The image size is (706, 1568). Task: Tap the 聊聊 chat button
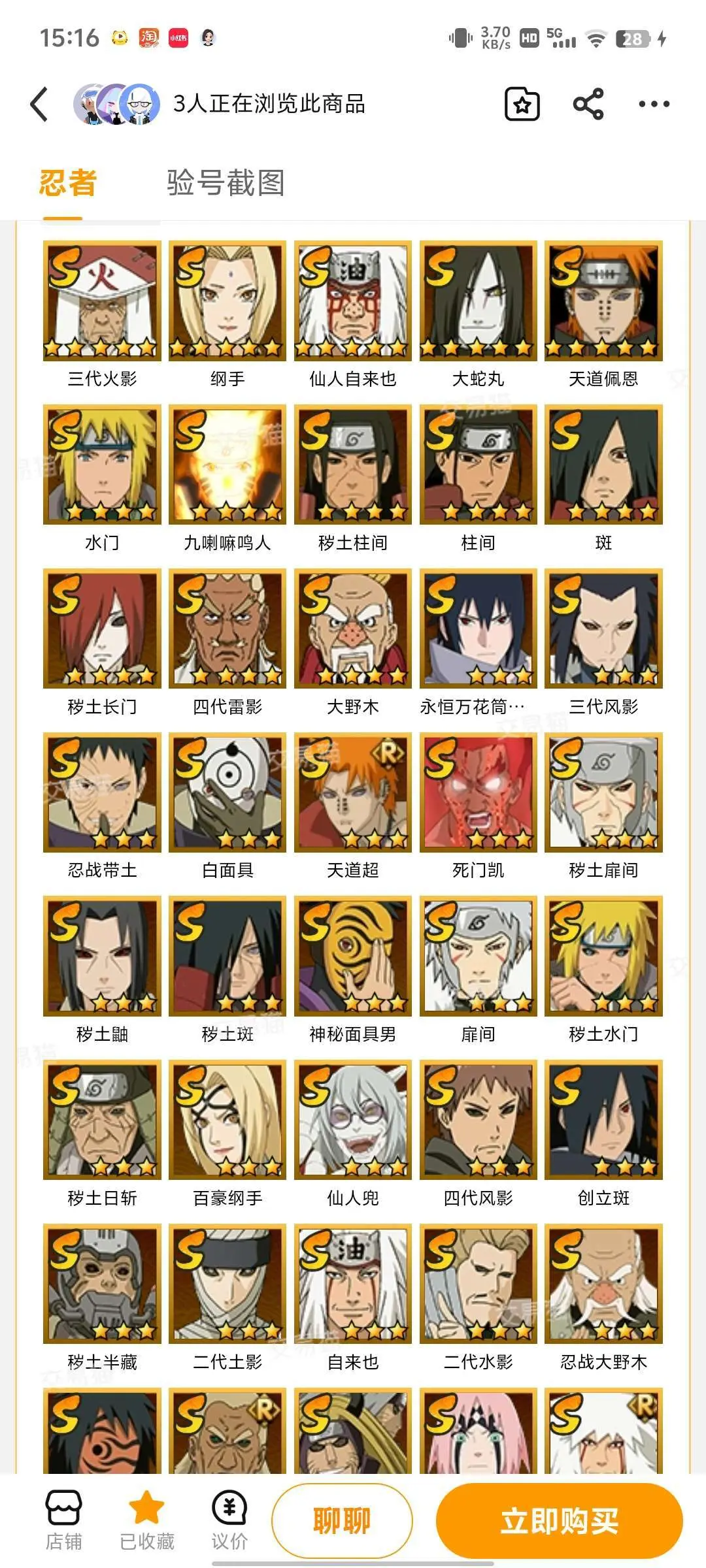click(342, 1520)
